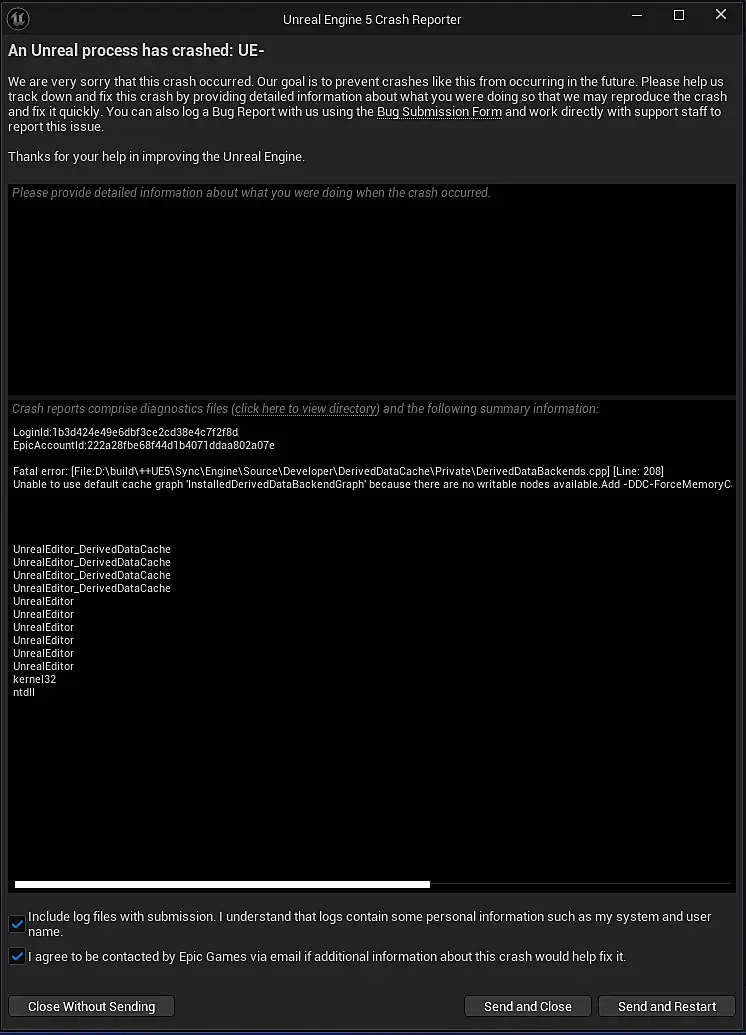This screenshot has width=746, height=1035.
Task: Click the empty scrollbar track right of the thumb
Action: (x=581, y=884)
